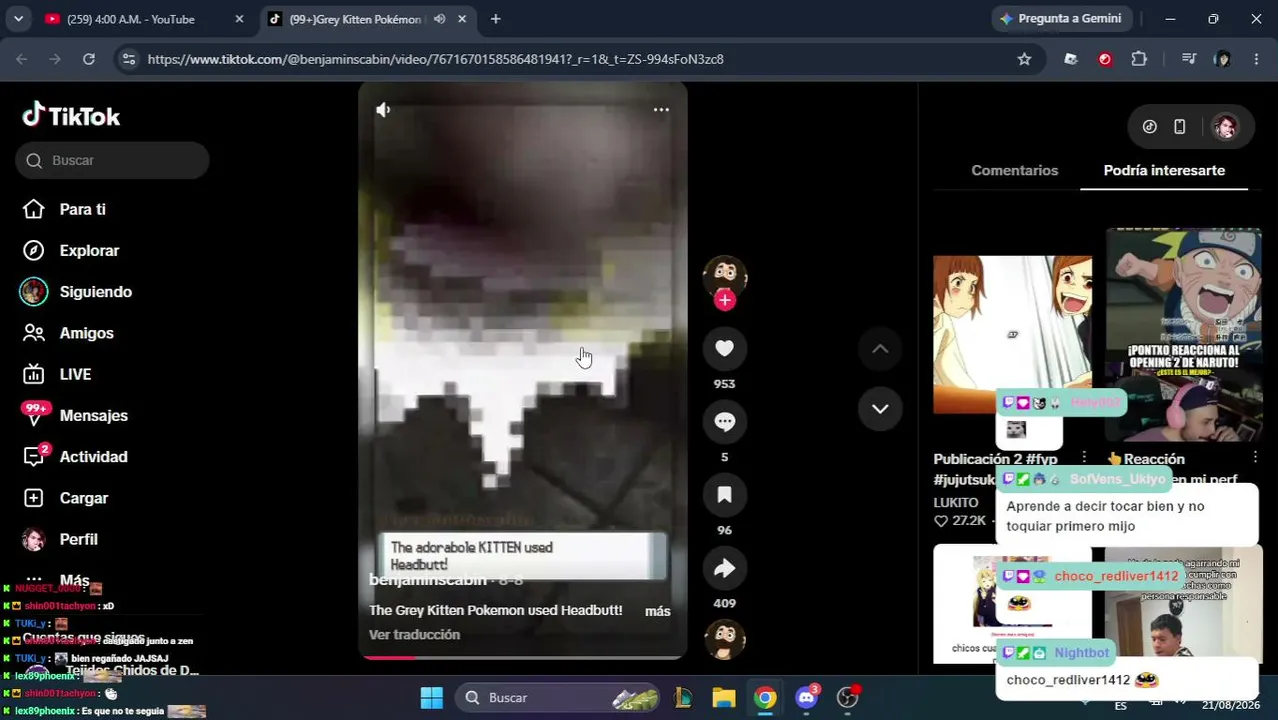Open the media controls icon in Chrome

pos(1188,59)
